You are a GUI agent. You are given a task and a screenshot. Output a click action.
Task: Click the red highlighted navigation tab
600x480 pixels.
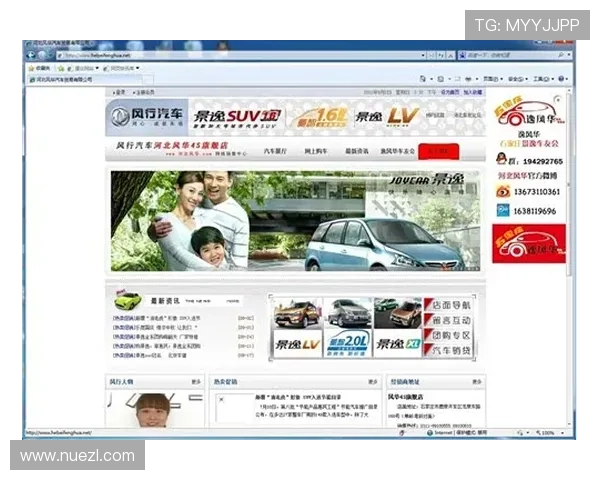coord(439,151)
